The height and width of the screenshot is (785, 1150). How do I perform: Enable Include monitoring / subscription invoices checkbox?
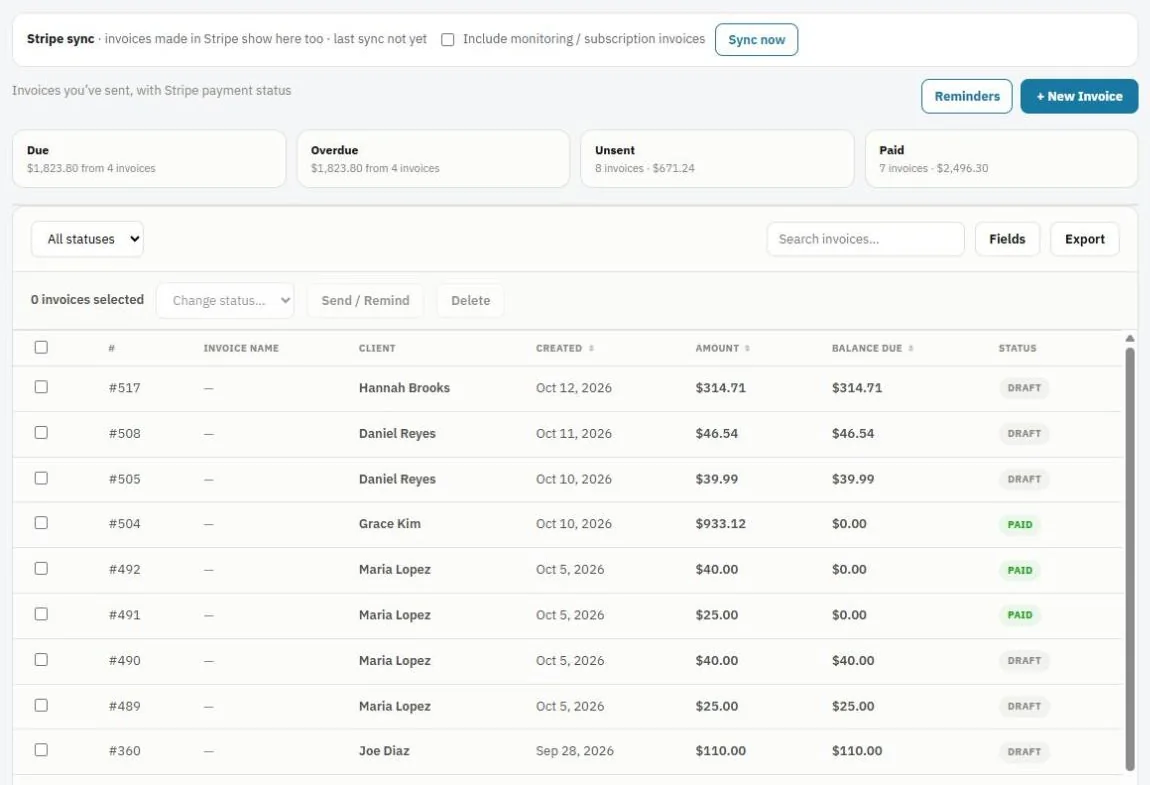click(x=447, y=40)
